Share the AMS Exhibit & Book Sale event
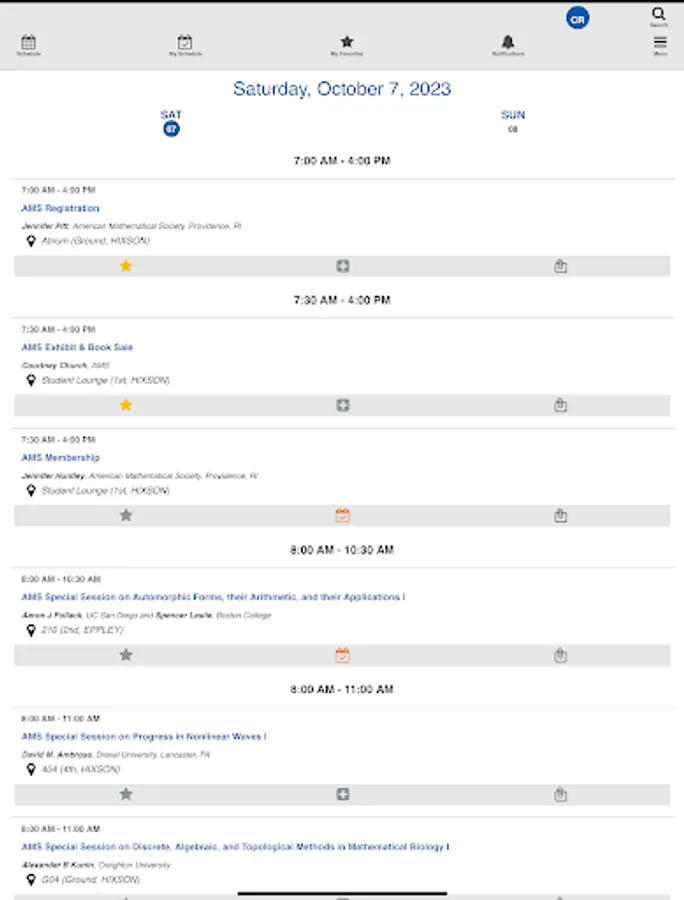Viewport: 684px width, 900px height. pos(560,405)
